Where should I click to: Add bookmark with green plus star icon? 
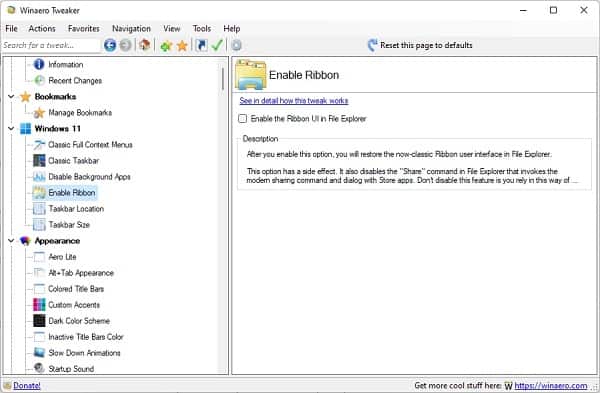pyautogui.click(x=166, y=46)
